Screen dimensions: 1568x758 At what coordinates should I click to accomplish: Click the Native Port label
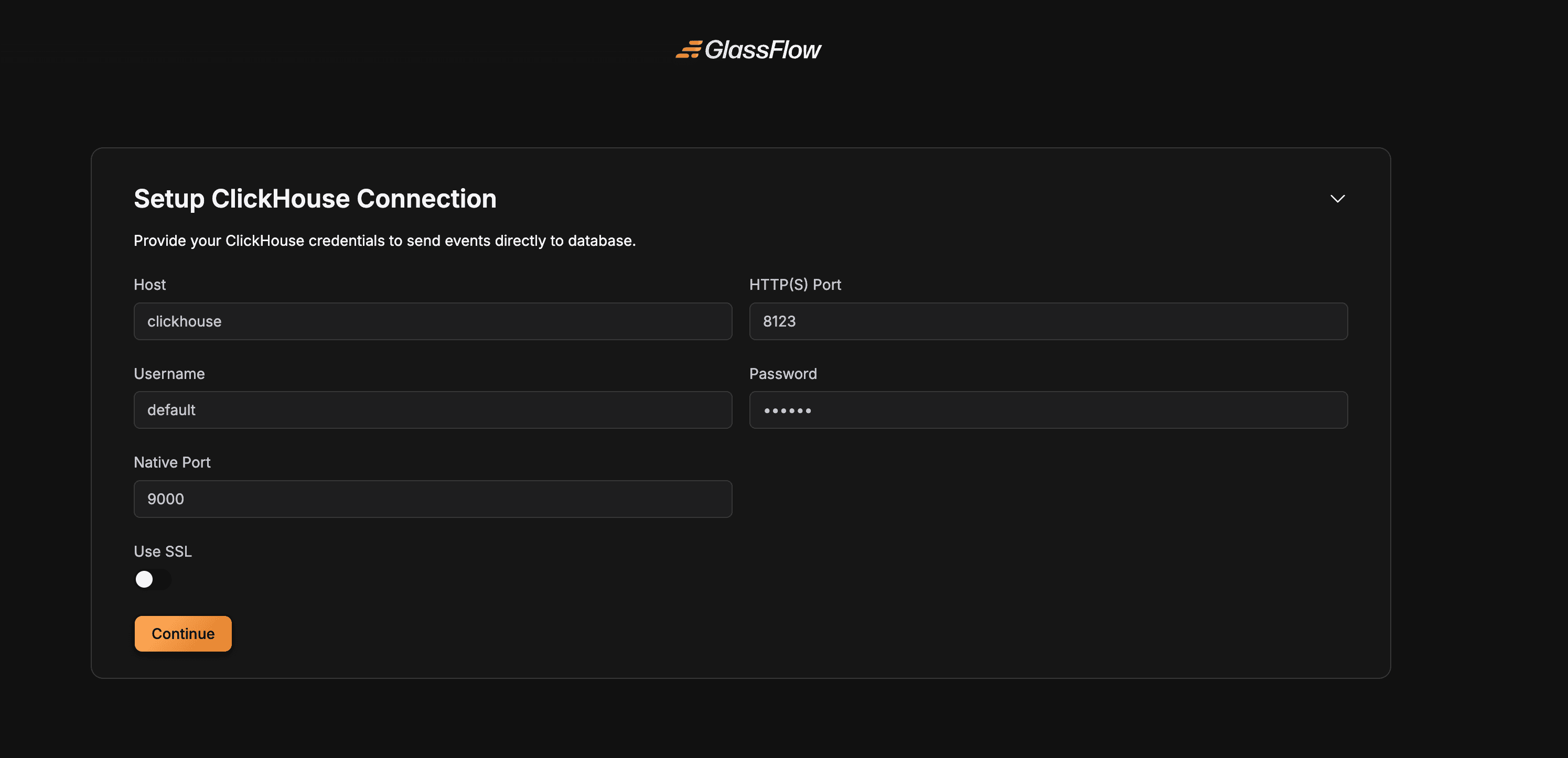(172, 462)
